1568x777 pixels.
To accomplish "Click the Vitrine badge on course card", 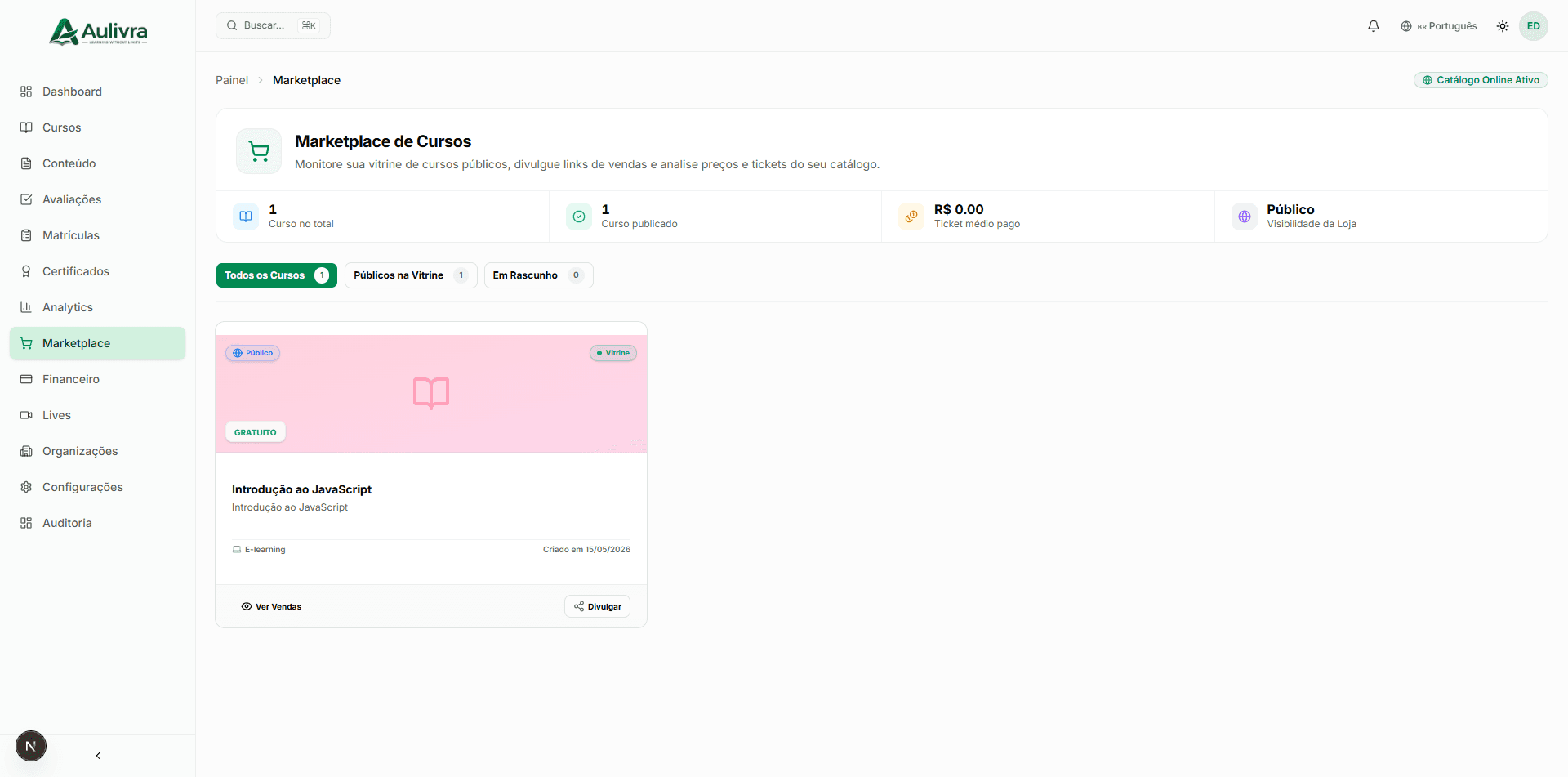I will (613, 353).
